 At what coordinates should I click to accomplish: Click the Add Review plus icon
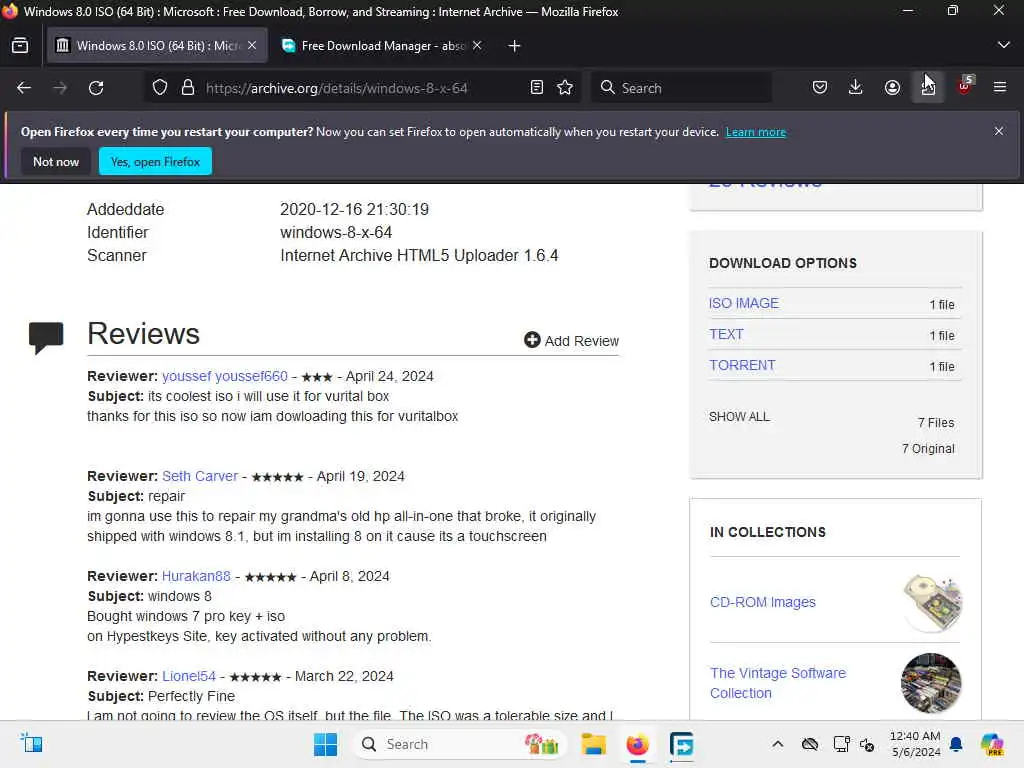[x=532, y=340]
